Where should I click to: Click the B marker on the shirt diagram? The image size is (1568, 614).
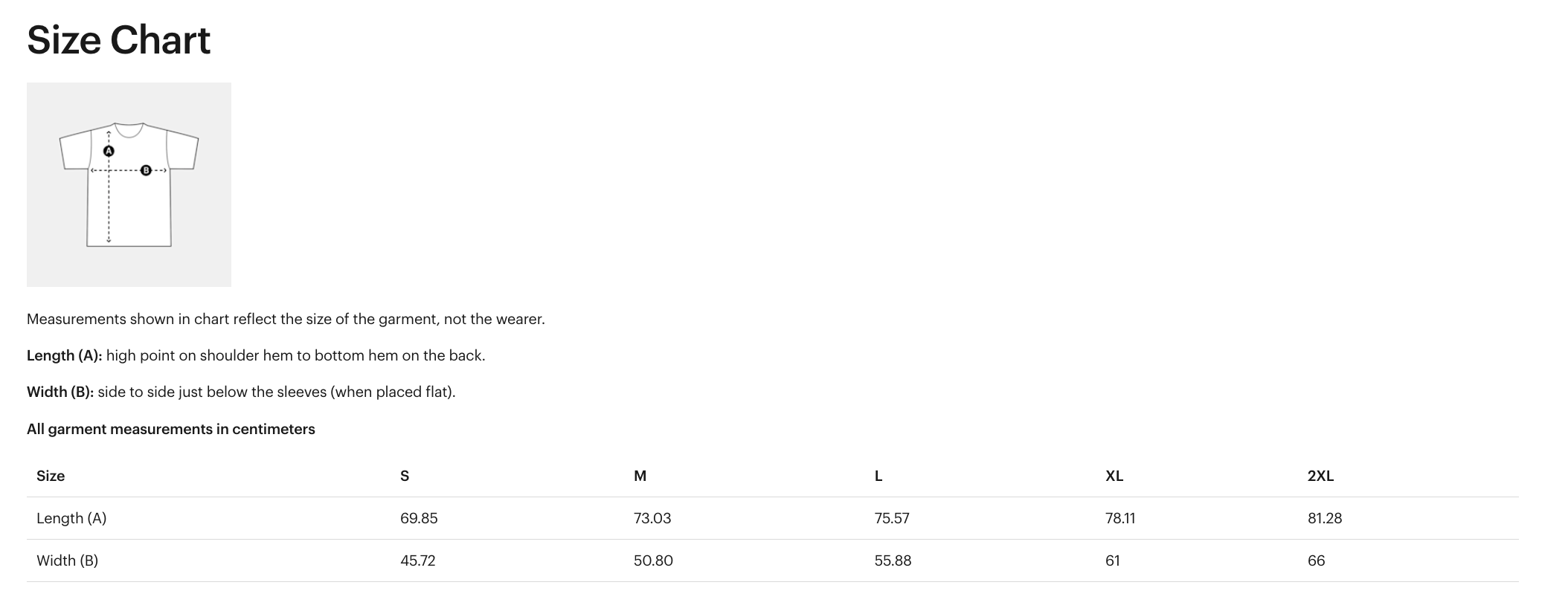[x=146, y=170]
